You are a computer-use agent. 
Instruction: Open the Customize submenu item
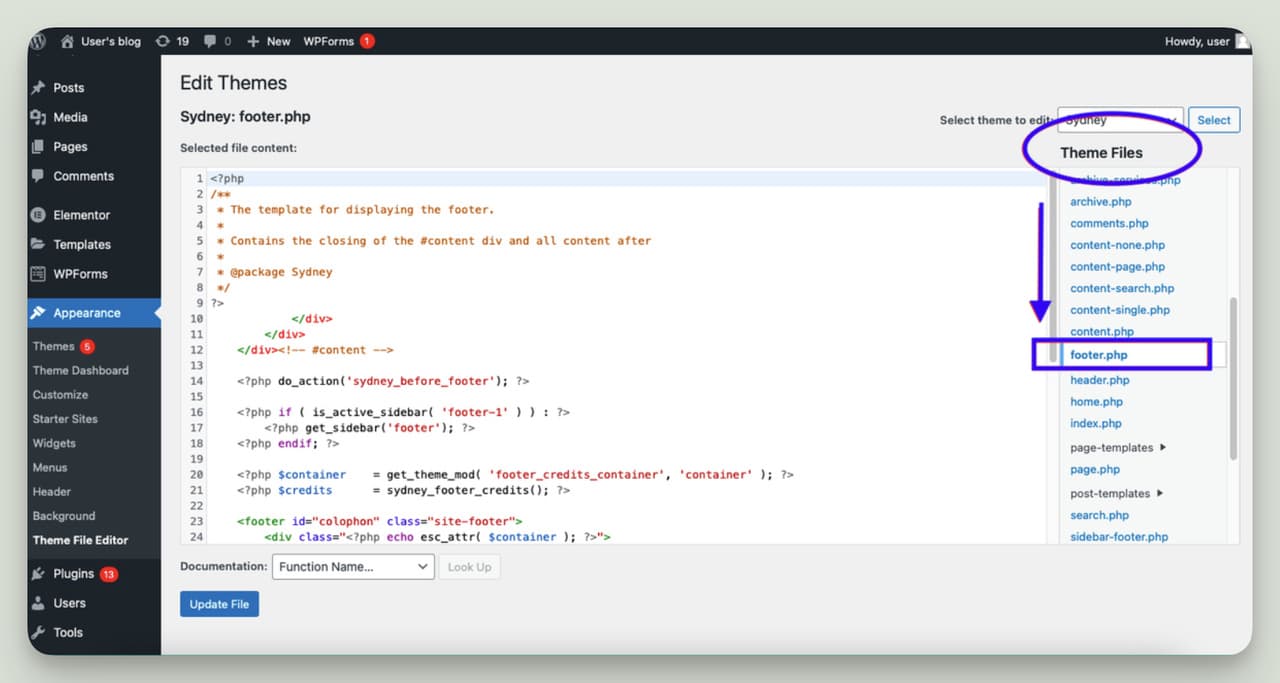click(60, 394)
